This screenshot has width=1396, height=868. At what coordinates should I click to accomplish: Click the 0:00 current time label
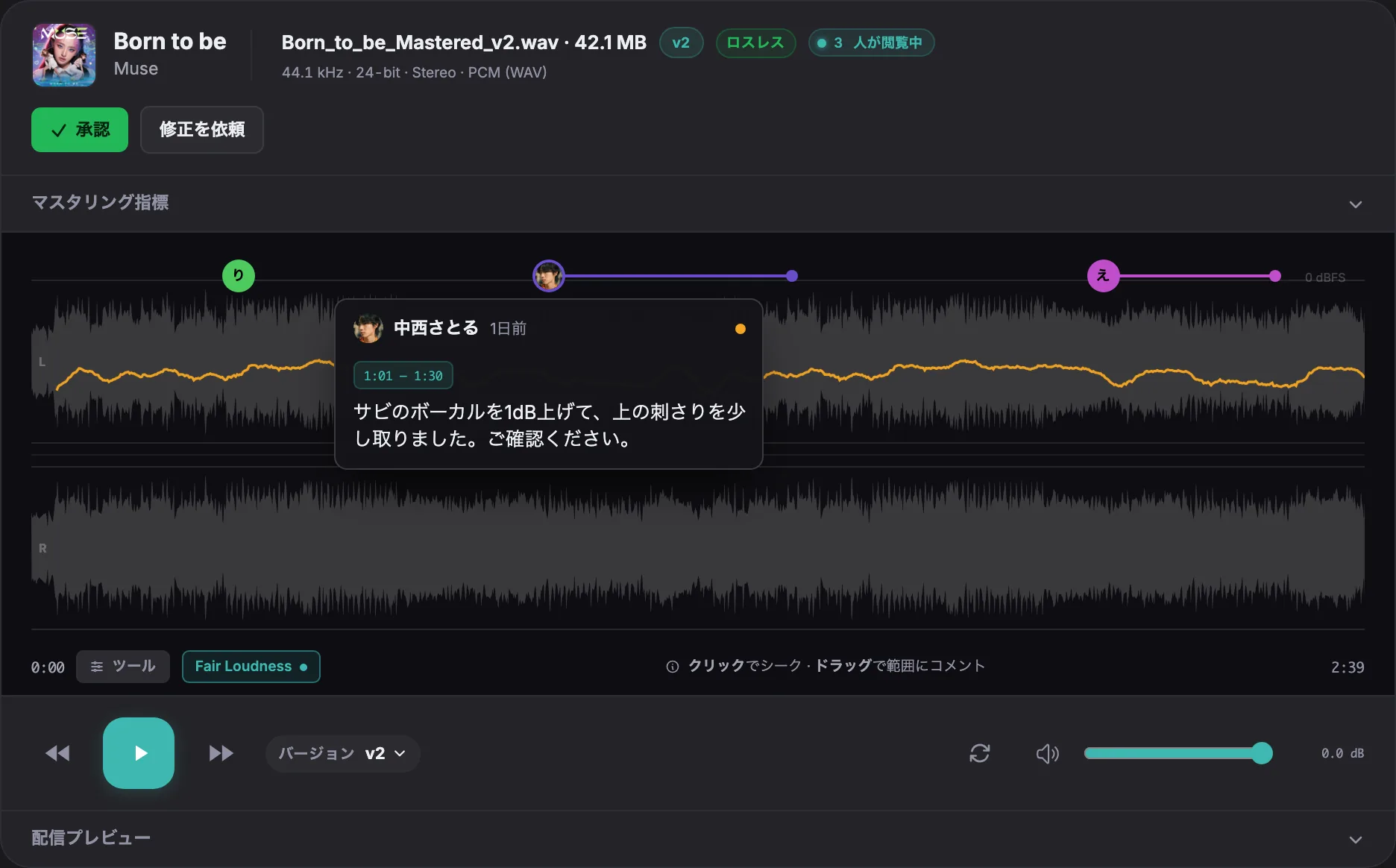[48, 667]
